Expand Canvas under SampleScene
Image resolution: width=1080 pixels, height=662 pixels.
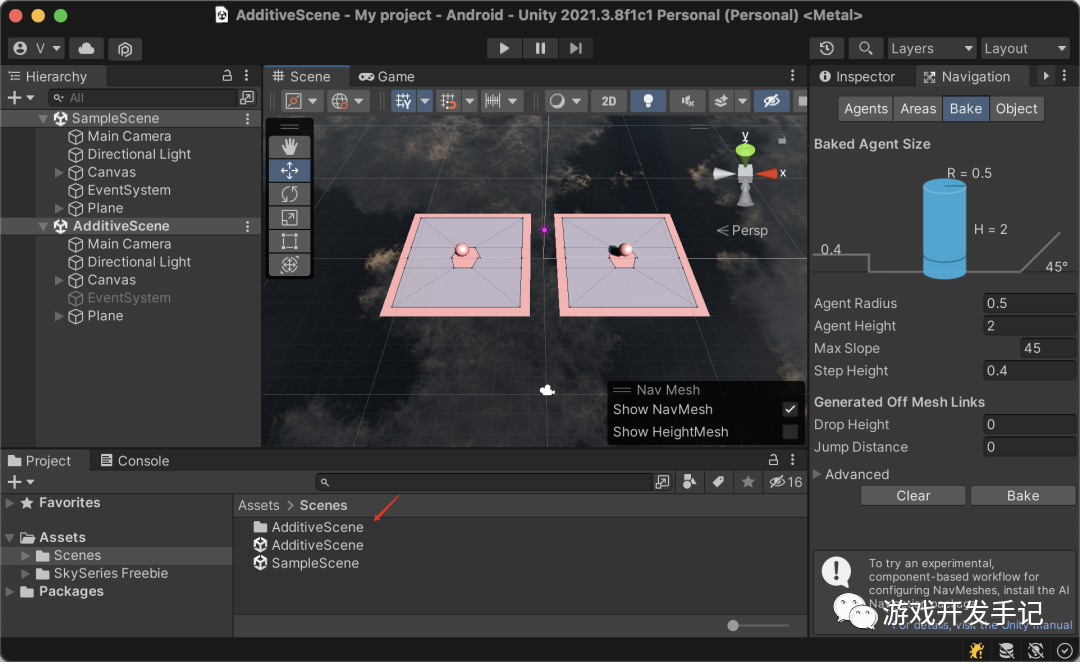(x=59, y=172)
